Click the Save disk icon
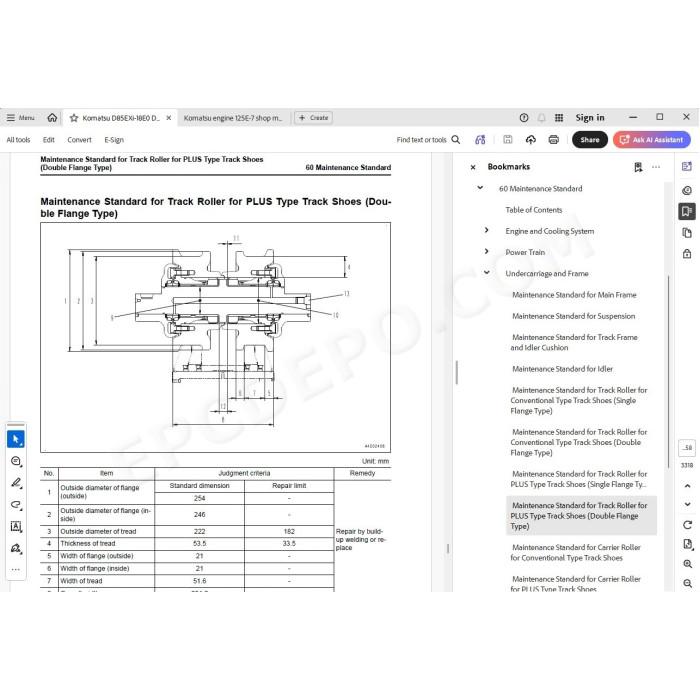This screenshot has height=700, width=700. [x=508, y=139]
